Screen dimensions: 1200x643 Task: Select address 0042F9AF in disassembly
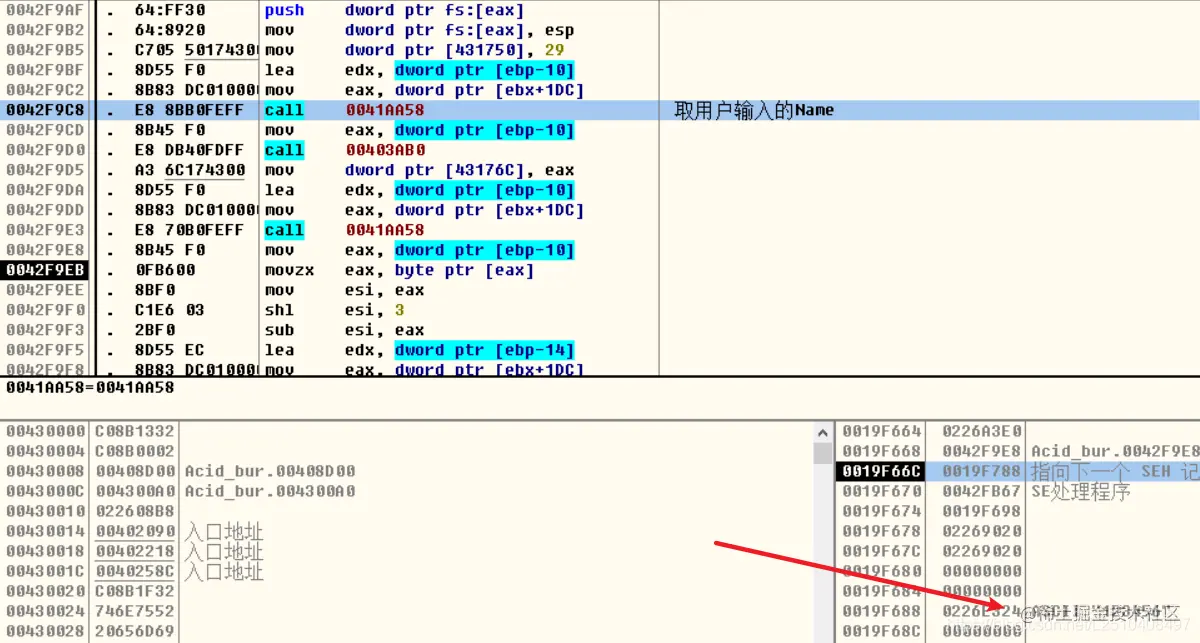click(46, 10)
